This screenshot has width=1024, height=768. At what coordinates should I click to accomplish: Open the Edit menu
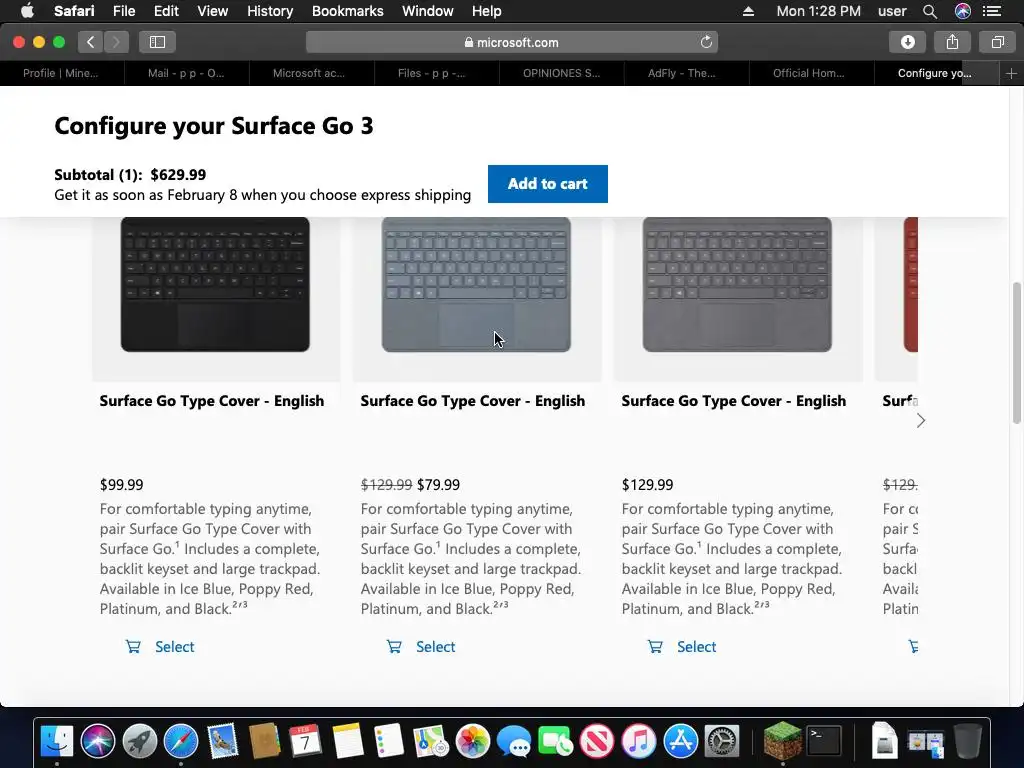point(166,11)
